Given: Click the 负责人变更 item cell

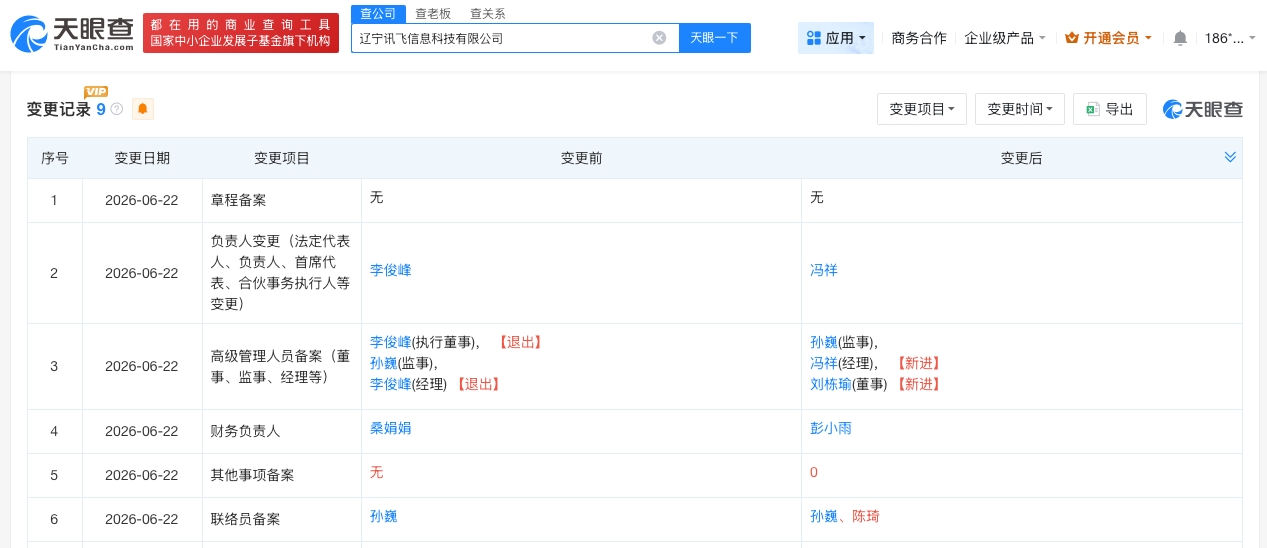Looking at the screenshot, I should (x=281, y=273).
